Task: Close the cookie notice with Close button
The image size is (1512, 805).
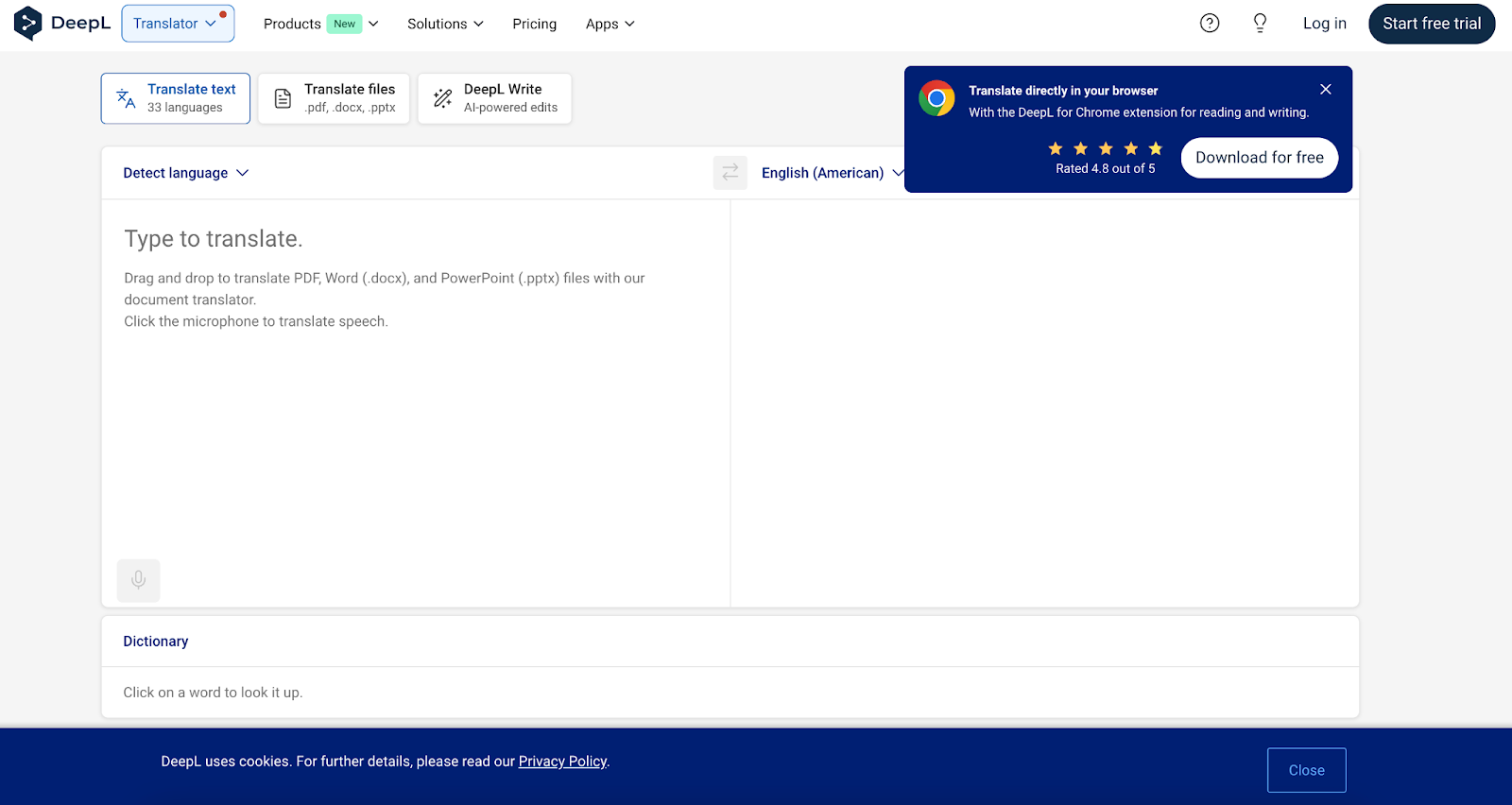Action: (1307, 770)
